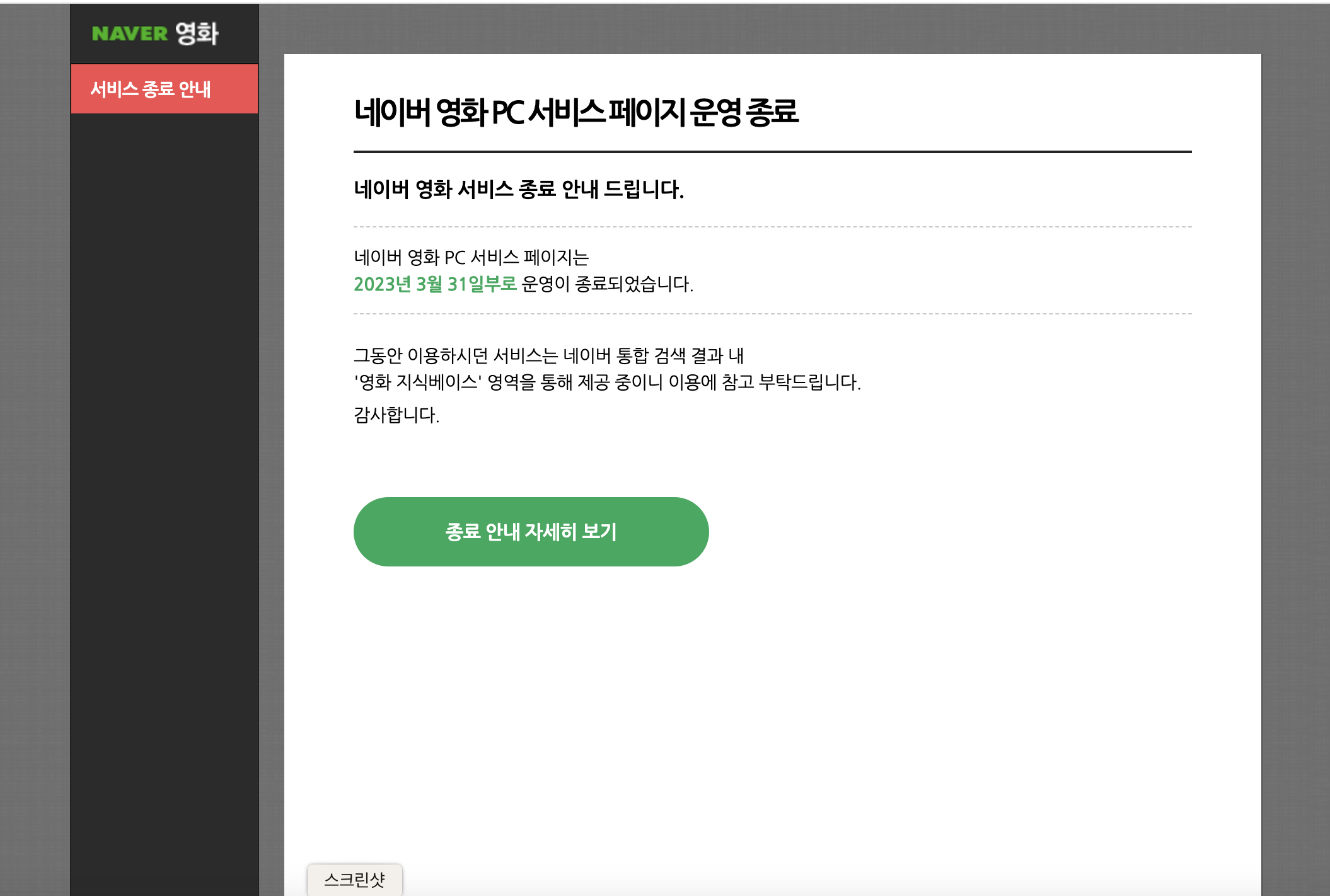Viewport: 1330px width, 896px height.
Task: Click the 스크린샷 button at bottom
Action: [354, 880]
